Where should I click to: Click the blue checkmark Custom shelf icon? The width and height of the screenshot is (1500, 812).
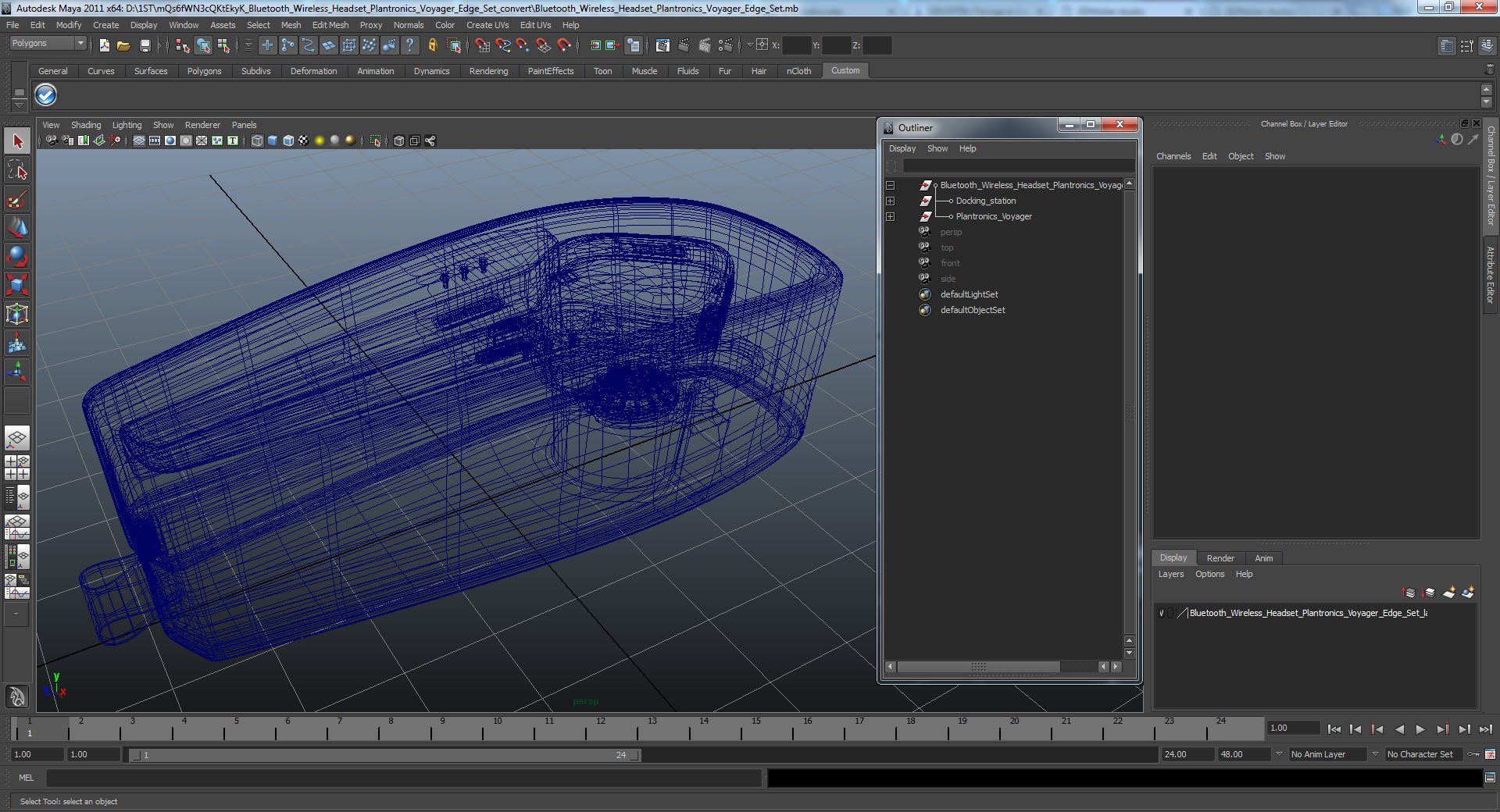[x=46, y=95]
